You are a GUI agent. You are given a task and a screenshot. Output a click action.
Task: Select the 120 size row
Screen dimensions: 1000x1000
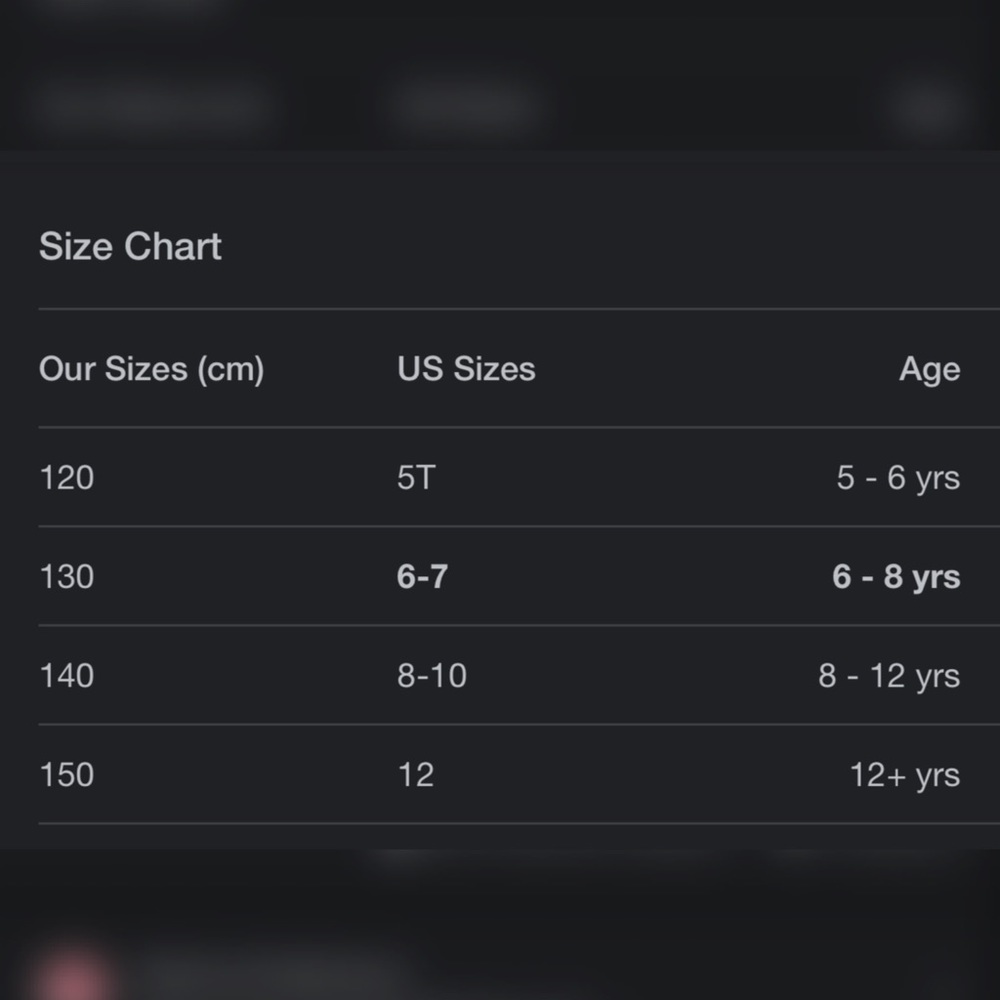[x=519, y=477]
